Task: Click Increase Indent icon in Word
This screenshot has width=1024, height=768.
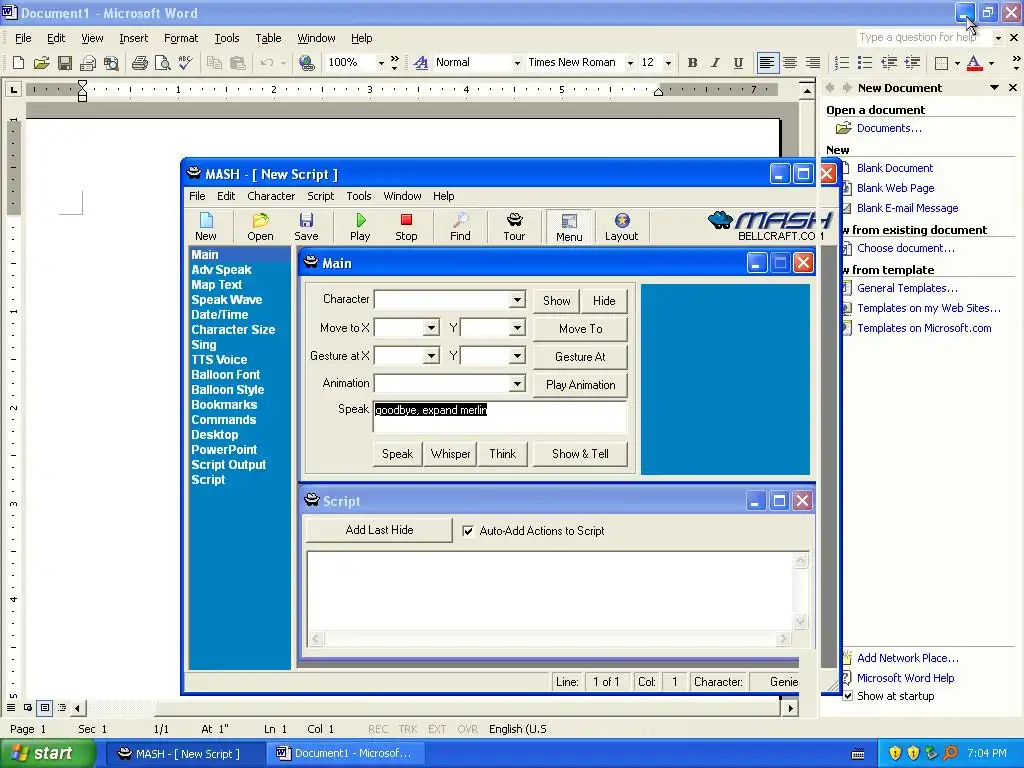Action: [x=912, y=63]
